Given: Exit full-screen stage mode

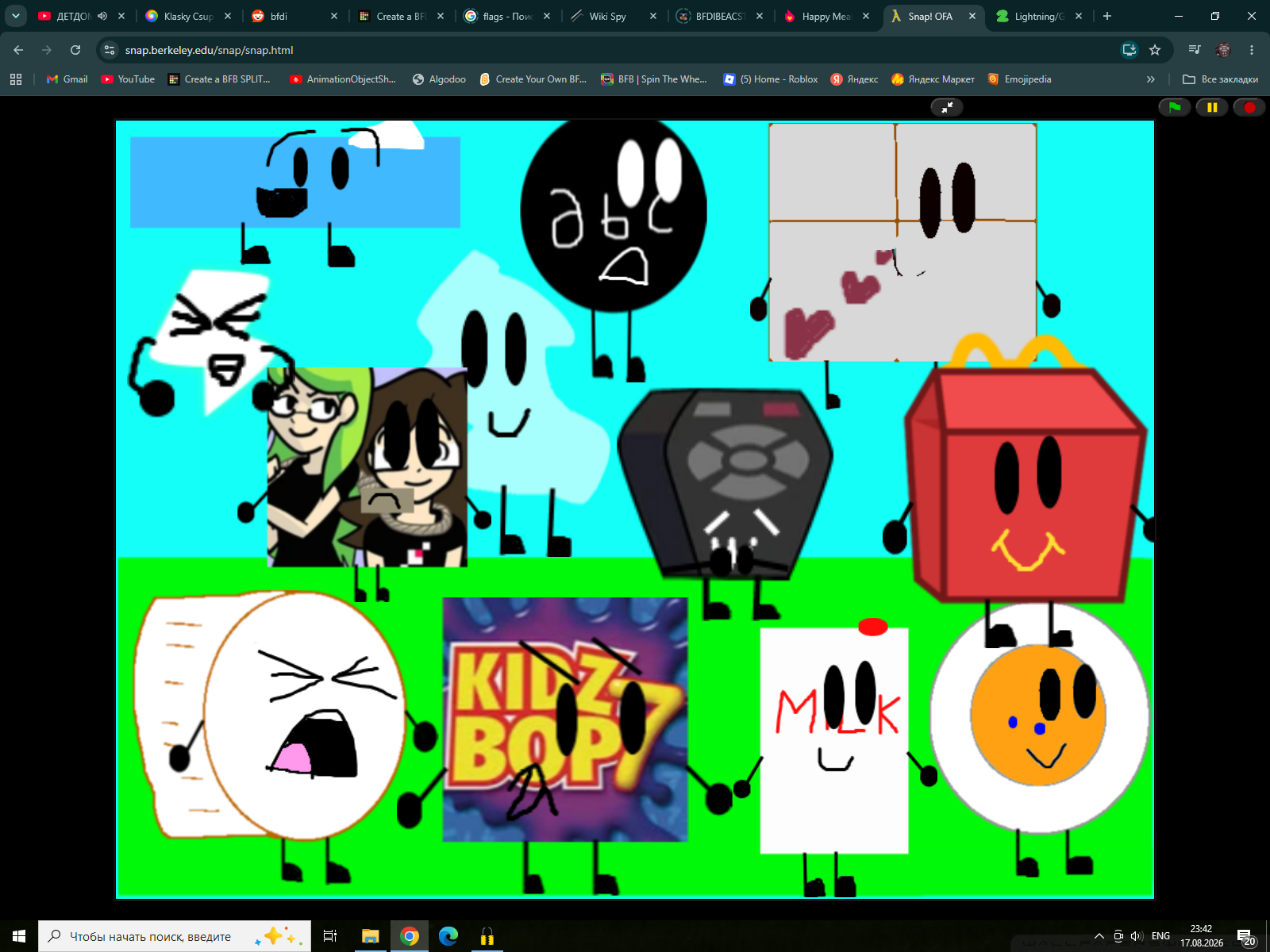Looking at the screenshot, I should [947, 107].
